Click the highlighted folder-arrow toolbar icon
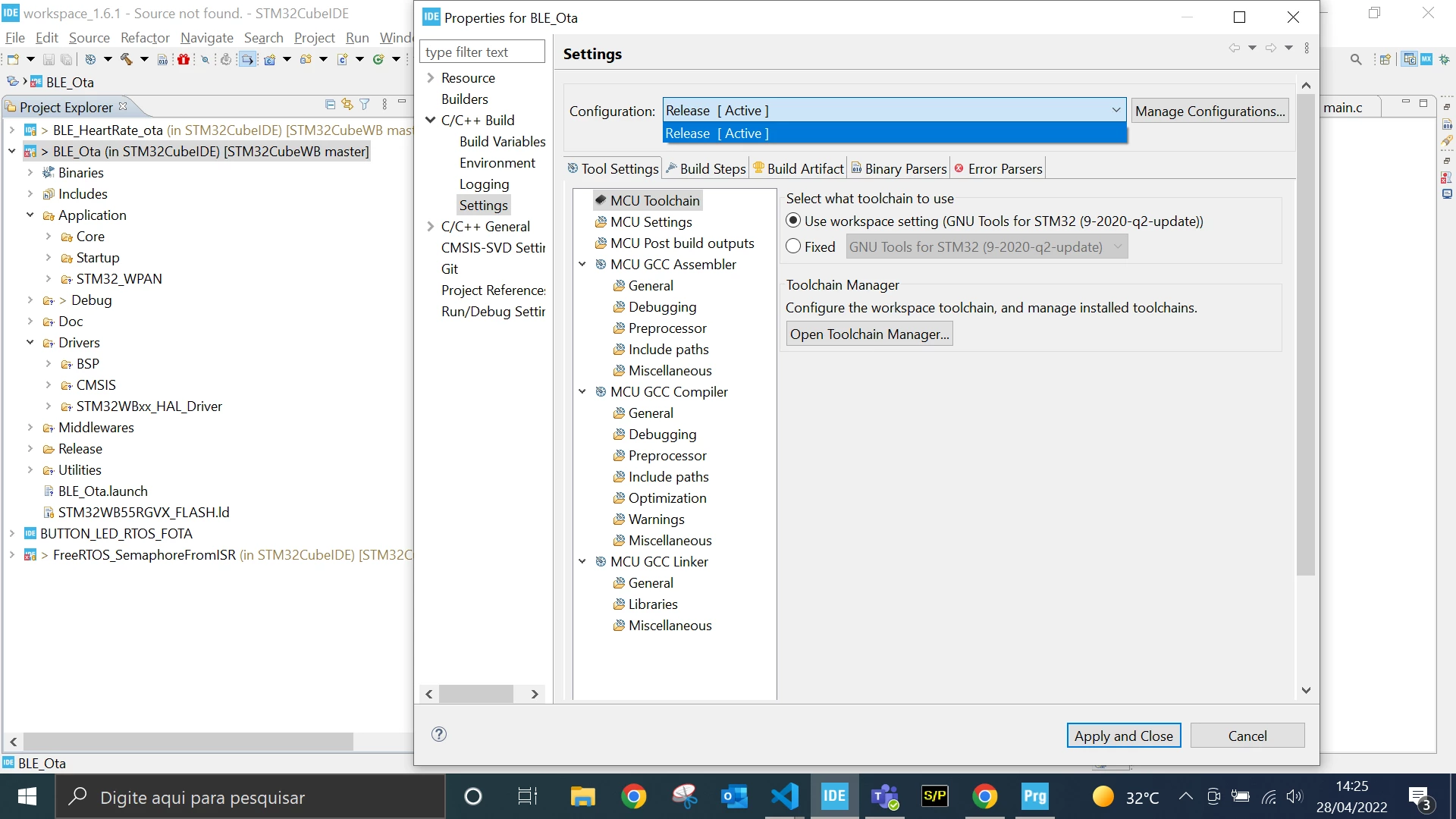The width and height of the screenshot is (1456, 819). (247, 59)
